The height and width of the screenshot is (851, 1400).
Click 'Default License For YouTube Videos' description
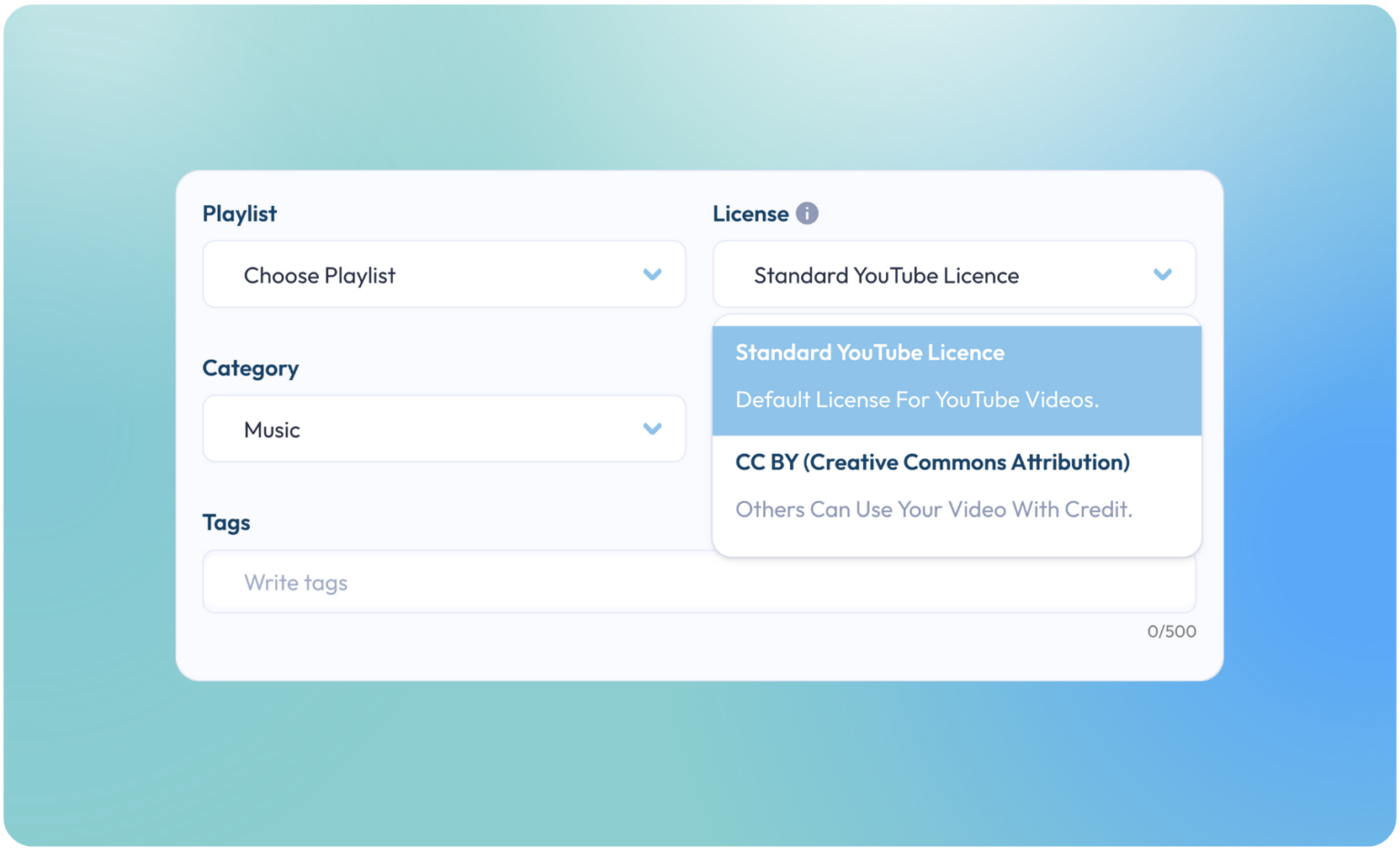pos(917,400)
